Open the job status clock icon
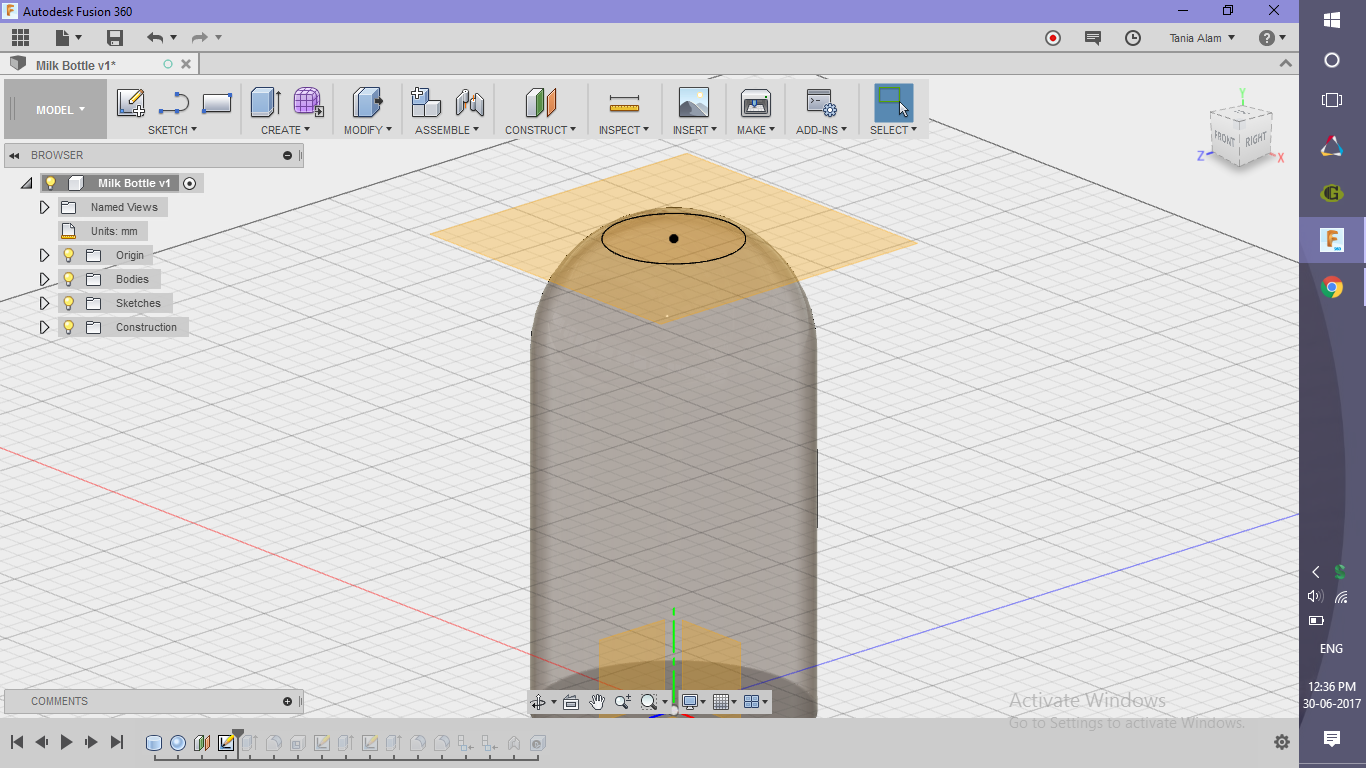This screenshot has width=1366, height=768. click(1133, 38)
